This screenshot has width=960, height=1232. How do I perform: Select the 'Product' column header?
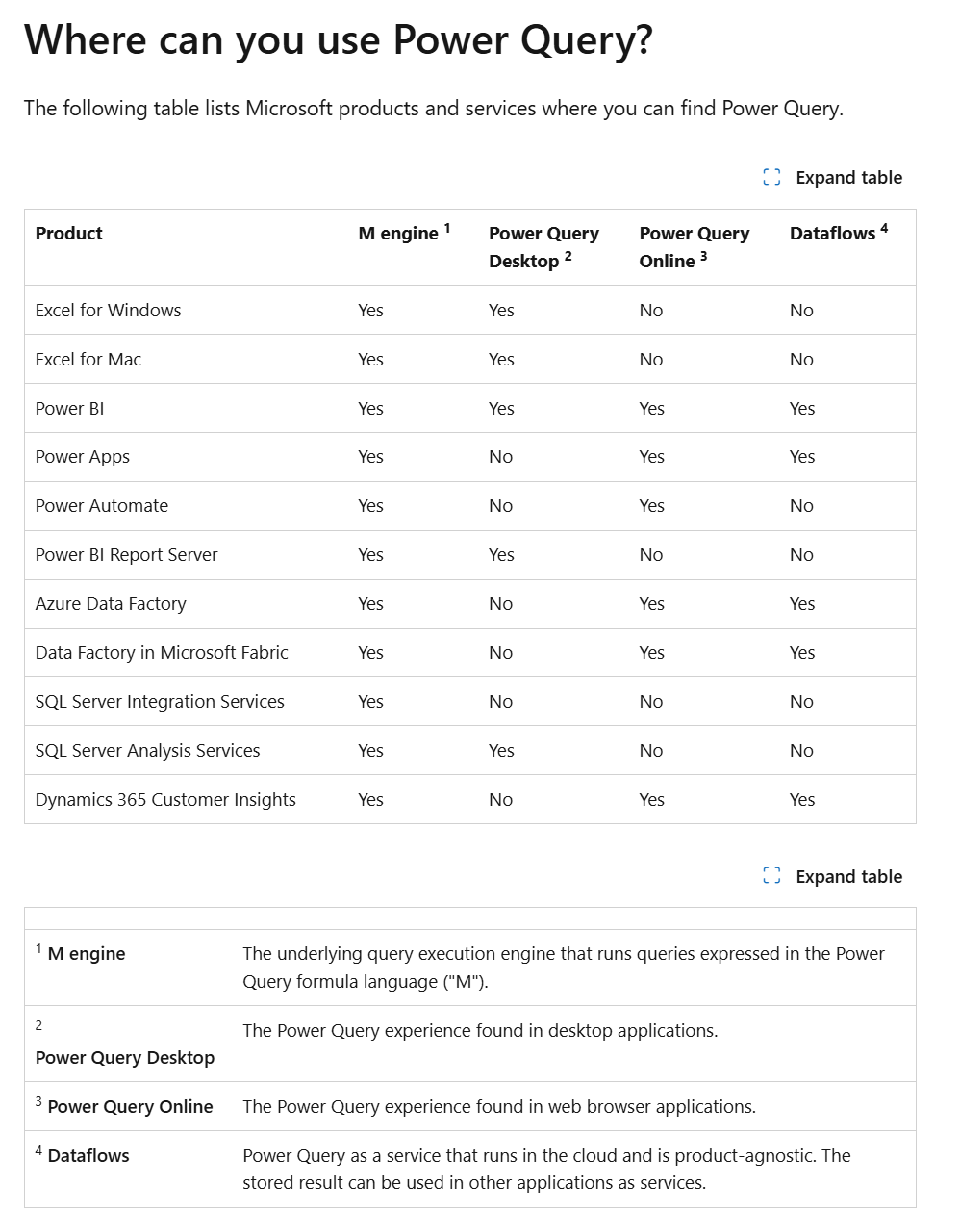tap(69, 233)
